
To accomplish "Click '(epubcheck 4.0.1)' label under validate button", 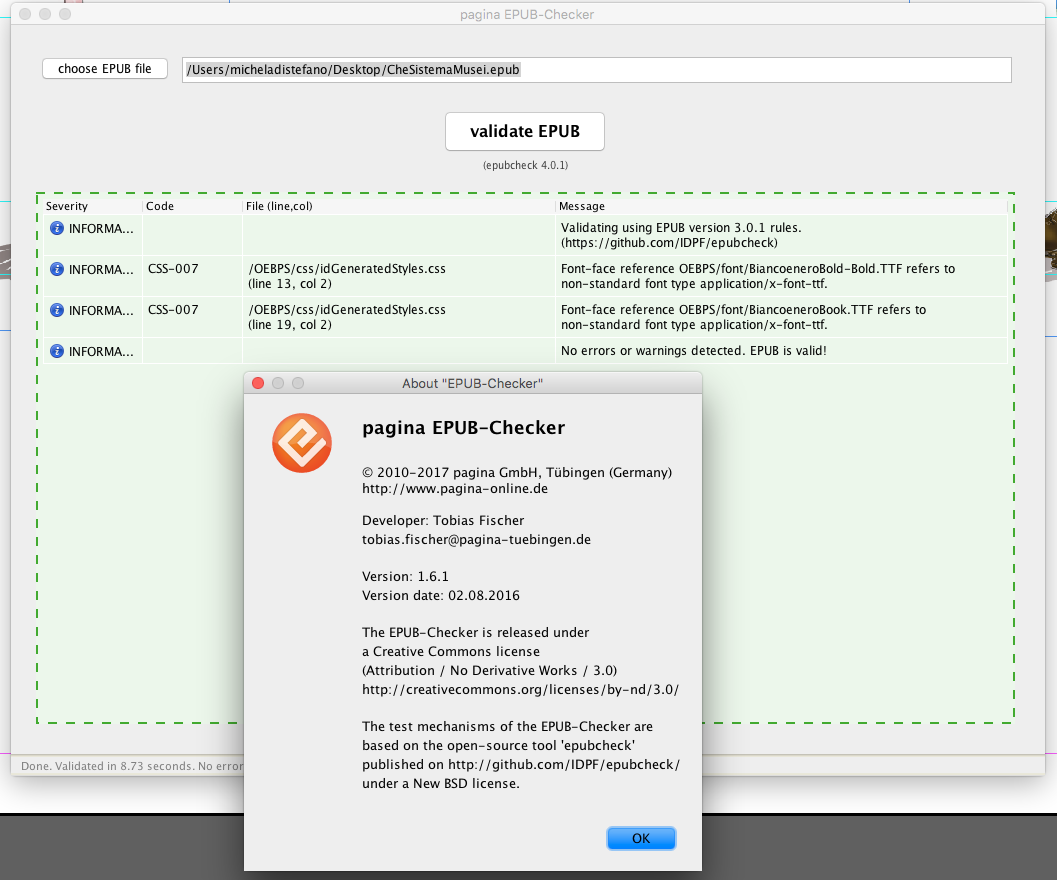I will tap(525, 165).
